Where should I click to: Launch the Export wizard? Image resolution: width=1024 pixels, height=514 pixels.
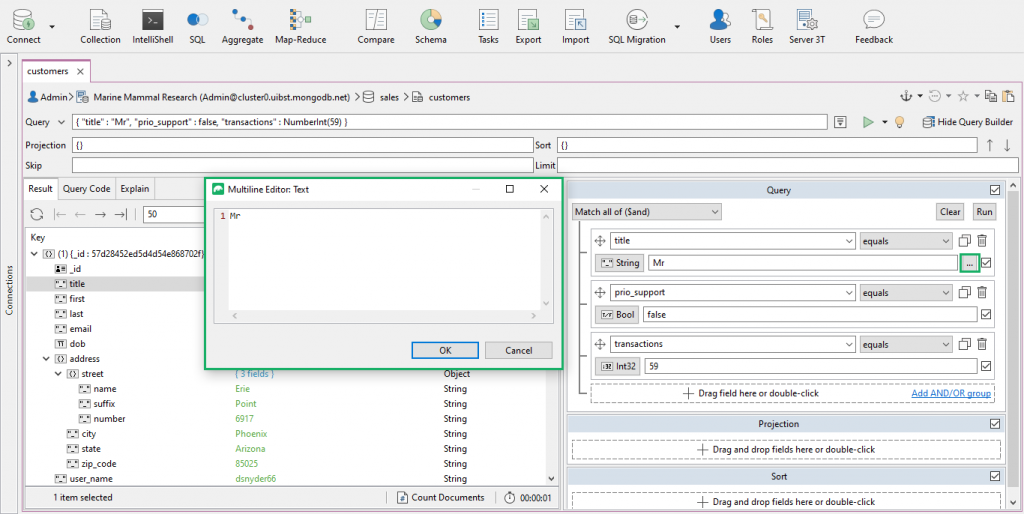tap(528, 26)
